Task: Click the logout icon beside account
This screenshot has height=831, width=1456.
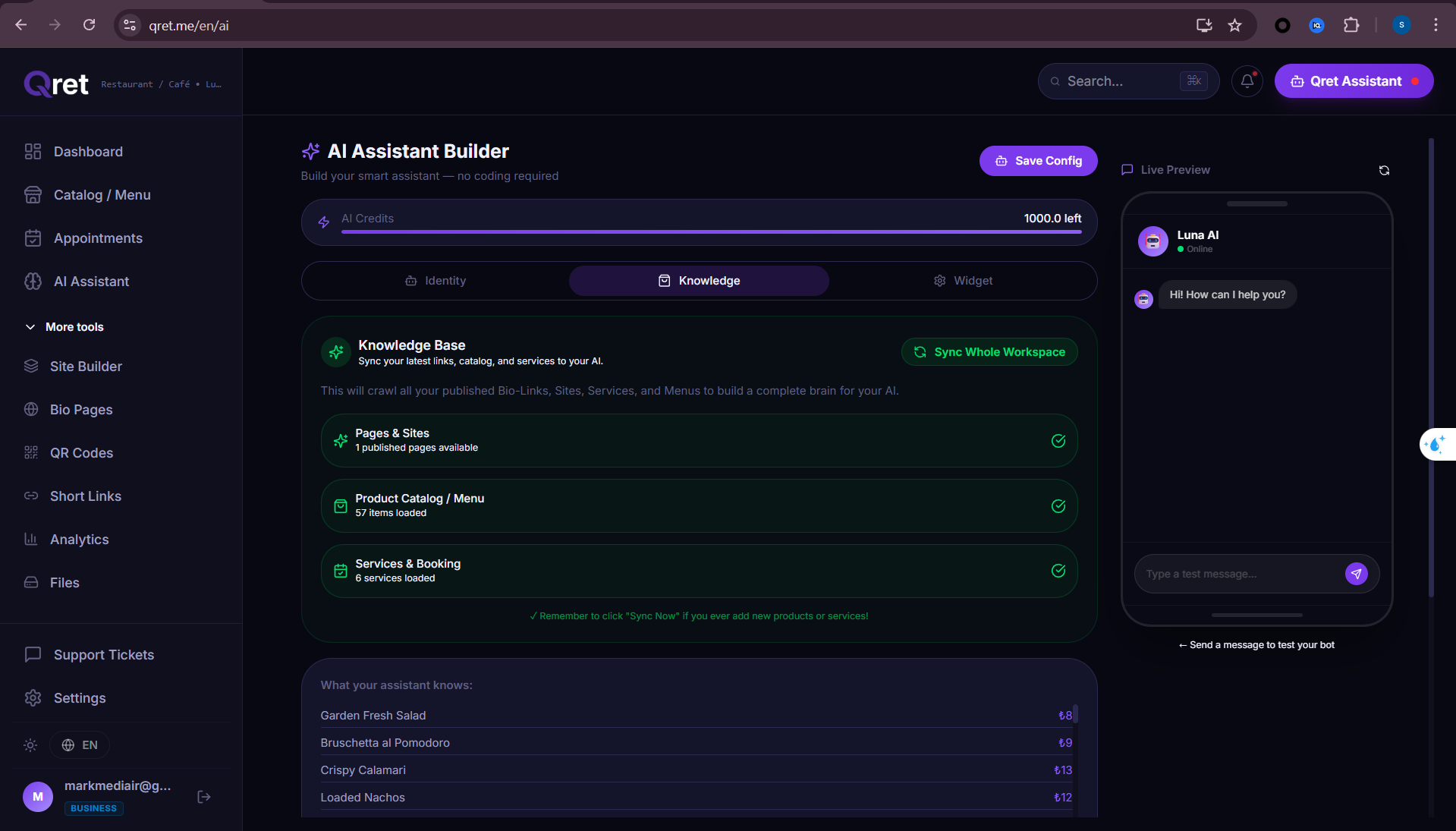Action: click(x=204, y=797)
